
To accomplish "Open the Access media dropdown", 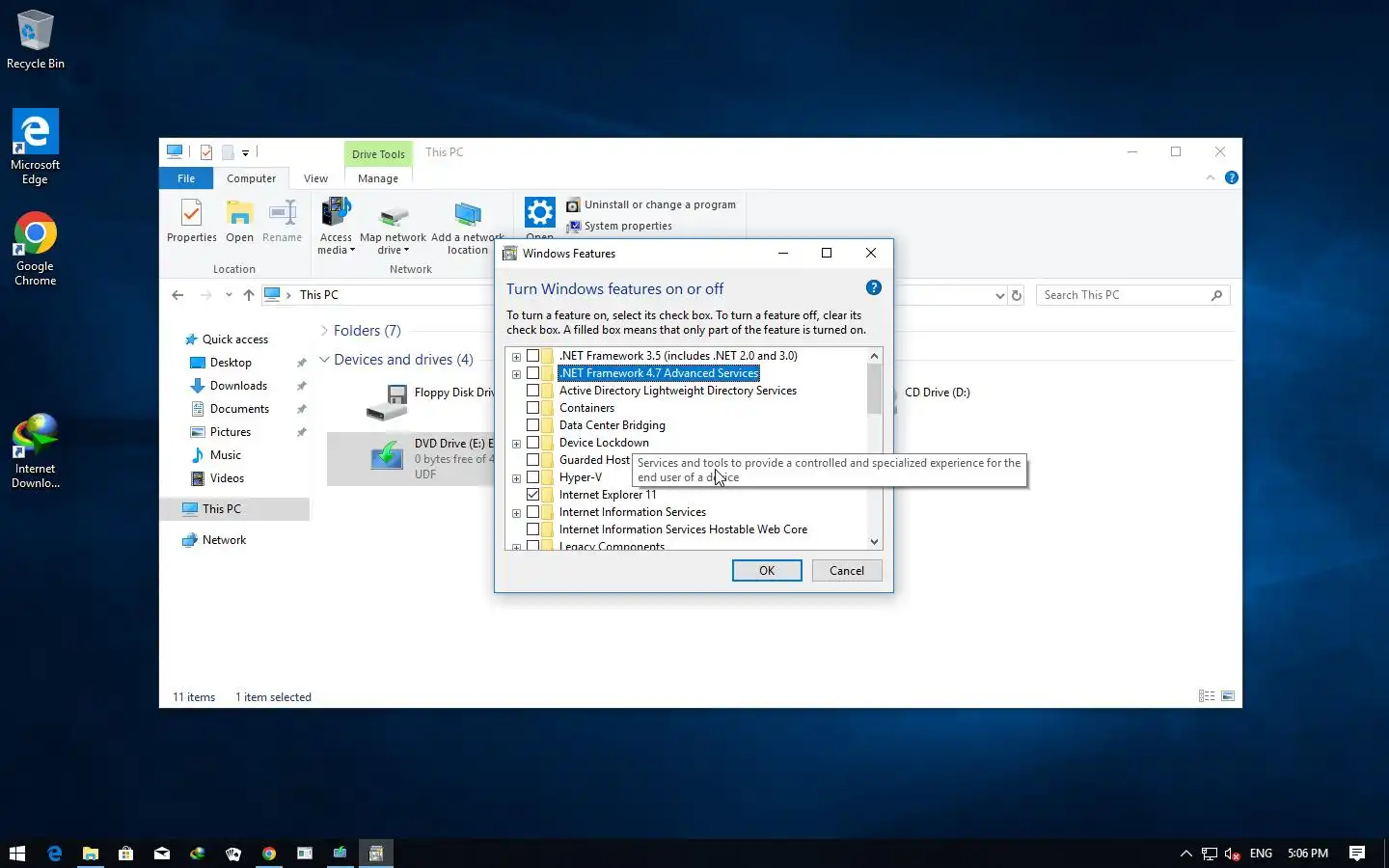I will pyautogui.click(x=336, y=229).
